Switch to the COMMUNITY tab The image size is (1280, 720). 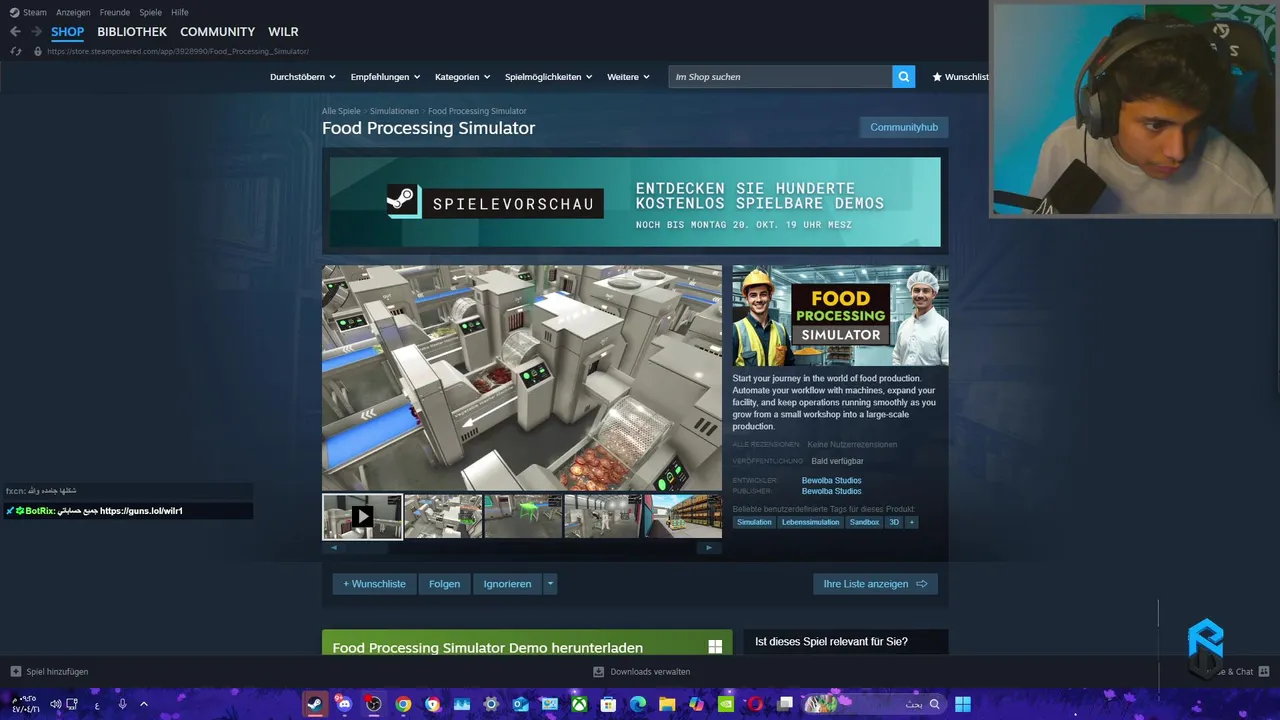click(217, 32)
